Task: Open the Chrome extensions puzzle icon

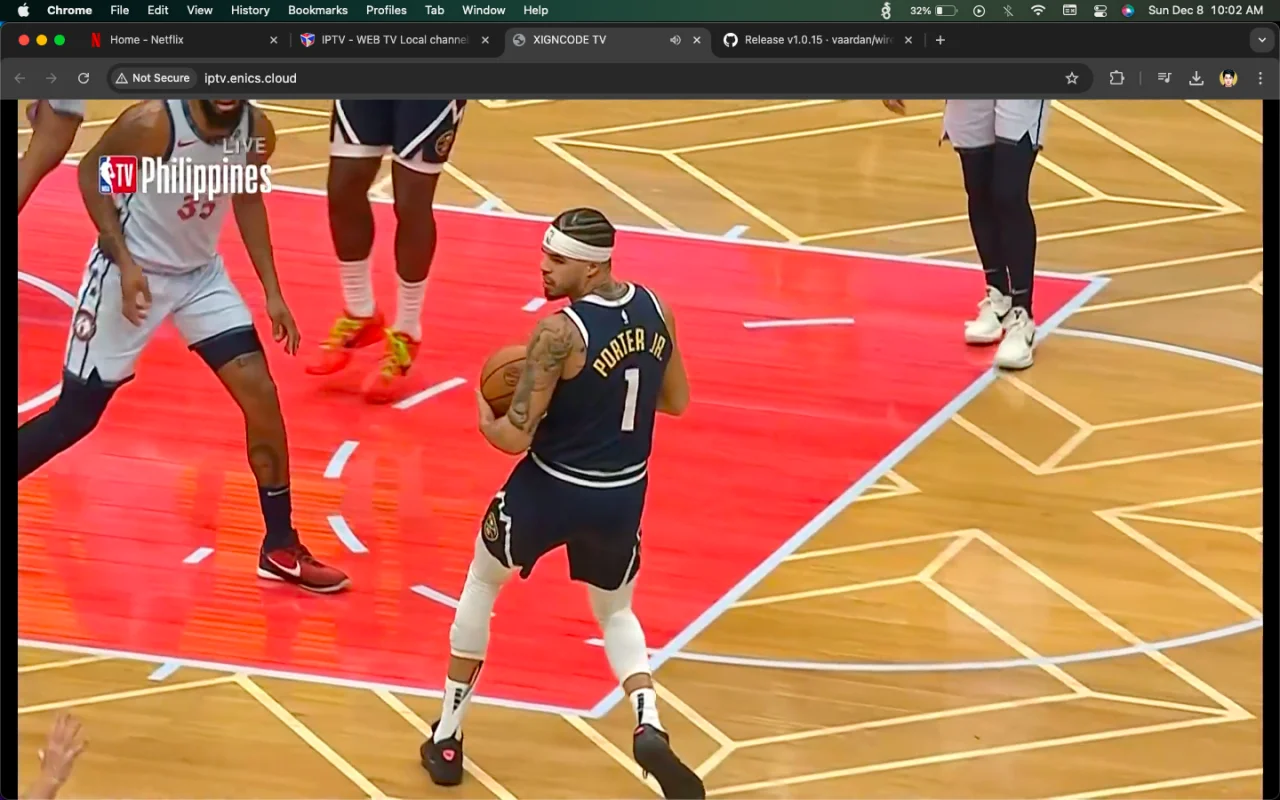Action: coord(1117,78)
